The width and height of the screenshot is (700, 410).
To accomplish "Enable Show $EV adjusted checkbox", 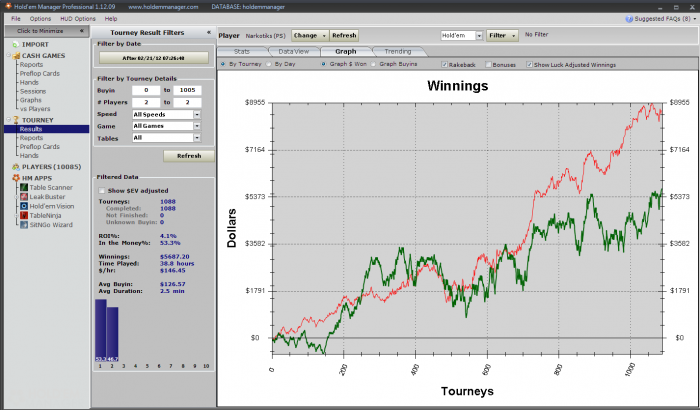I will pos(102,190).
